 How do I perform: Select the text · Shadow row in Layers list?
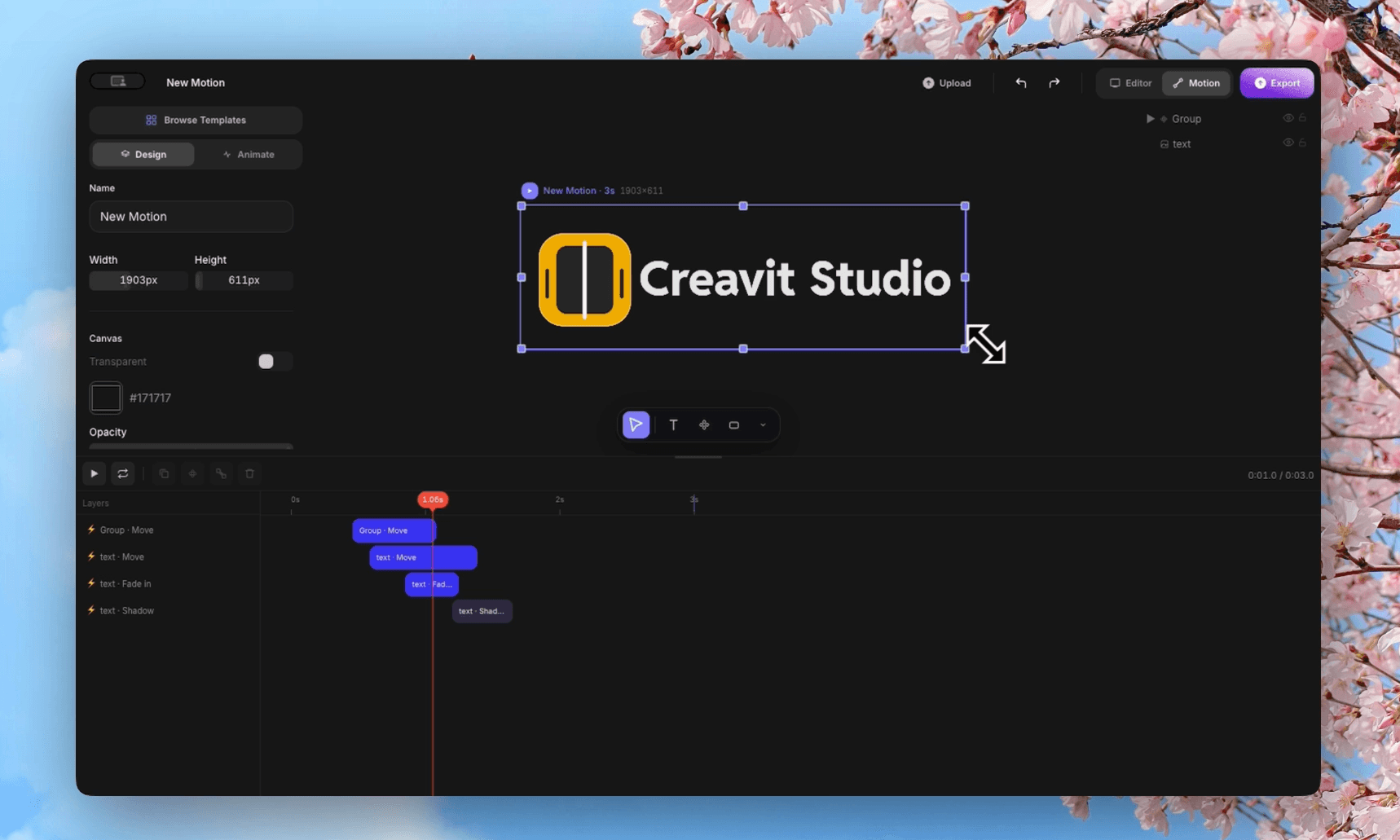pyautogui.click(x=168, y=610)
